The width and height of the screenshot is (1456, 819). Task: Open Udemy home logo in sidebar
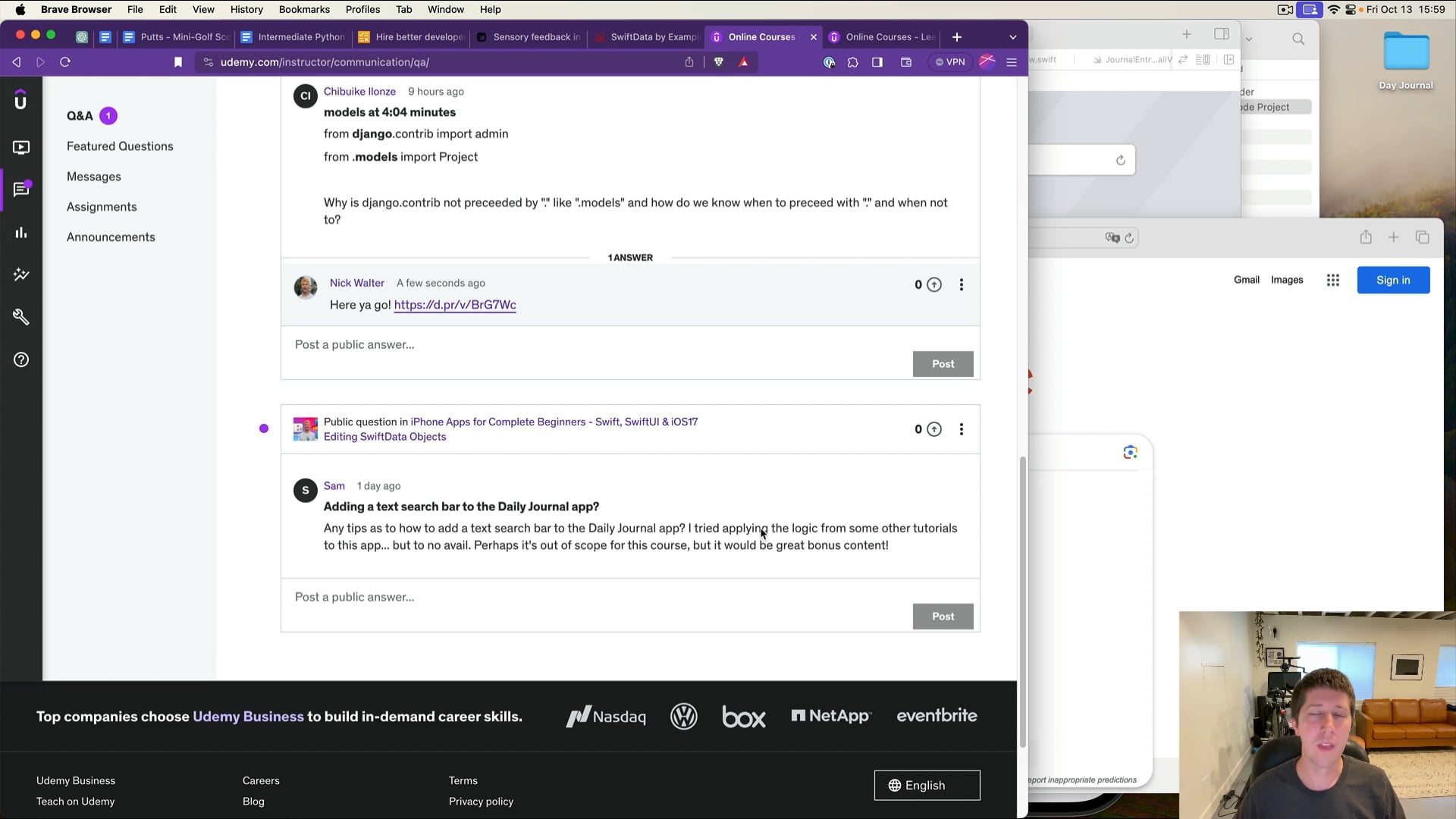tap(20, 100)
